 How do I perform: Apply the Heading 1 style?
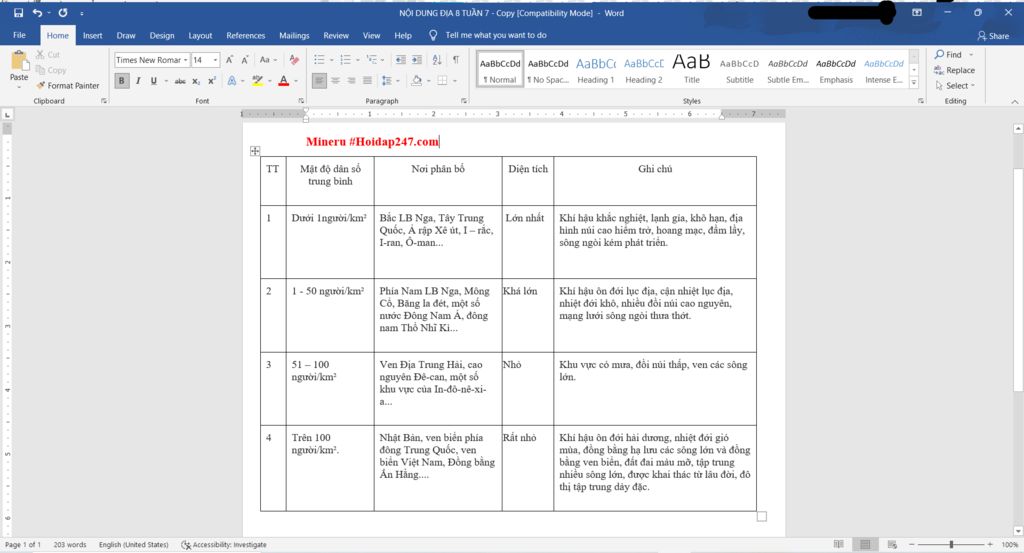click(x=596, y=69)
